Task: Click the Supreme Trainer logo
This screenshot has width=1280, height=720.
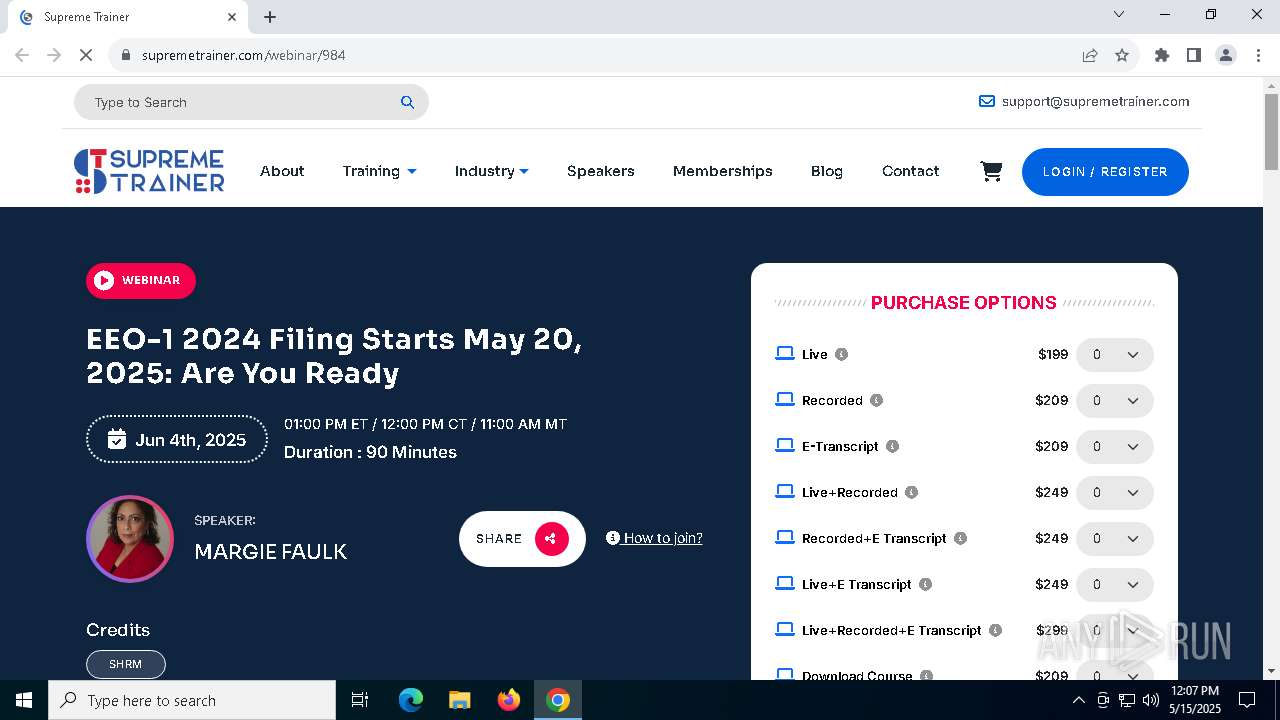Action: coord(149,171)
